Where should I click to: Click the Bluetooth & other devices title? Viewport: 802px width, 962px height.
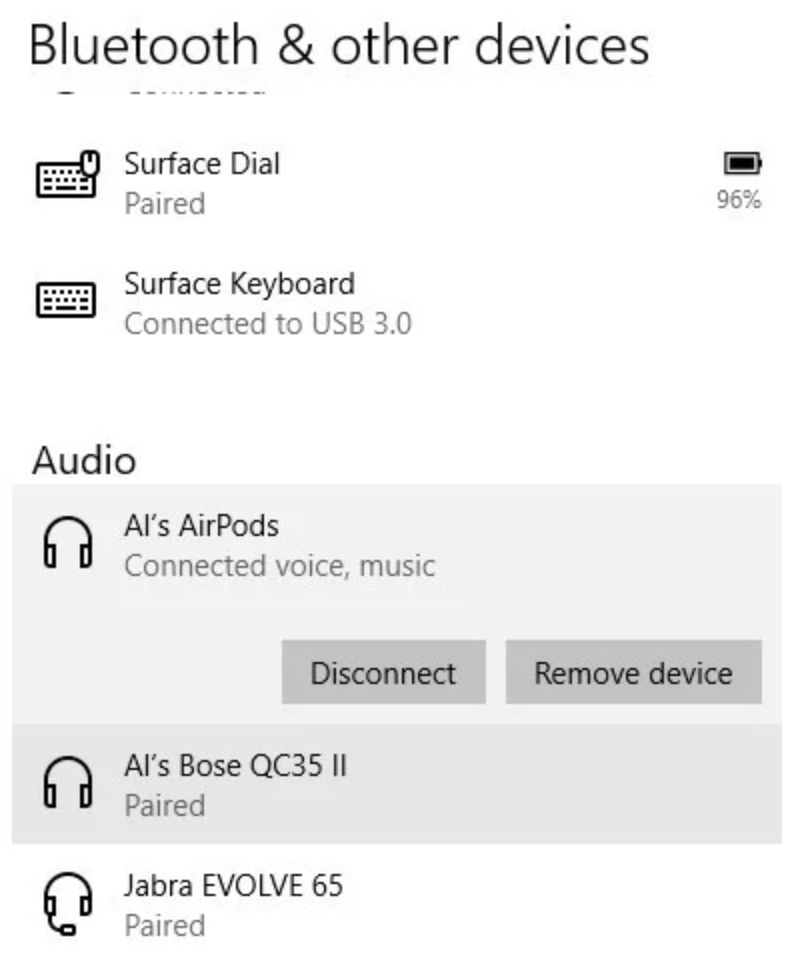(339, 45)
